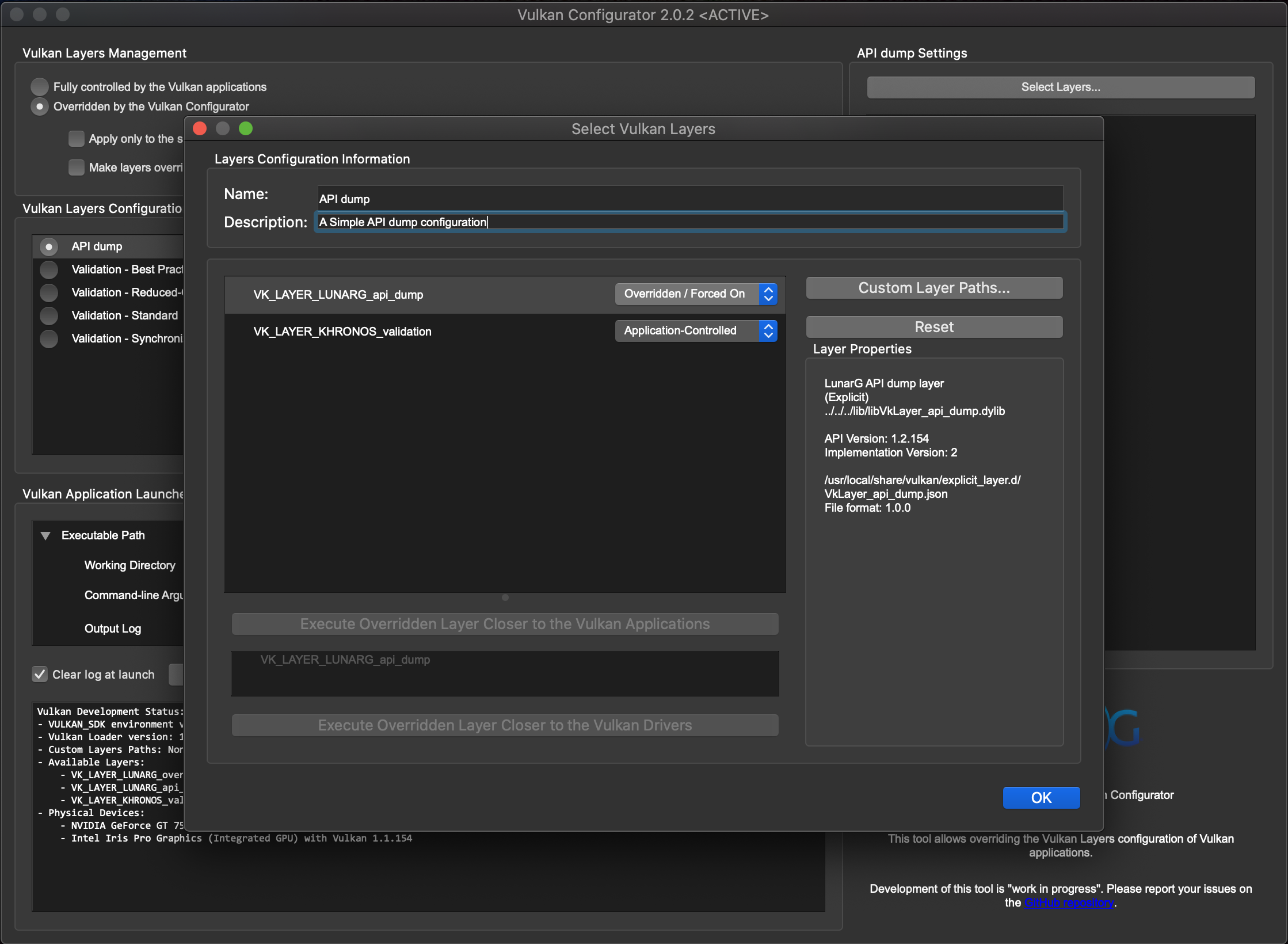
Task: Select Overridden by the Vulkan Configurator
Action: (x=40, y=106)
